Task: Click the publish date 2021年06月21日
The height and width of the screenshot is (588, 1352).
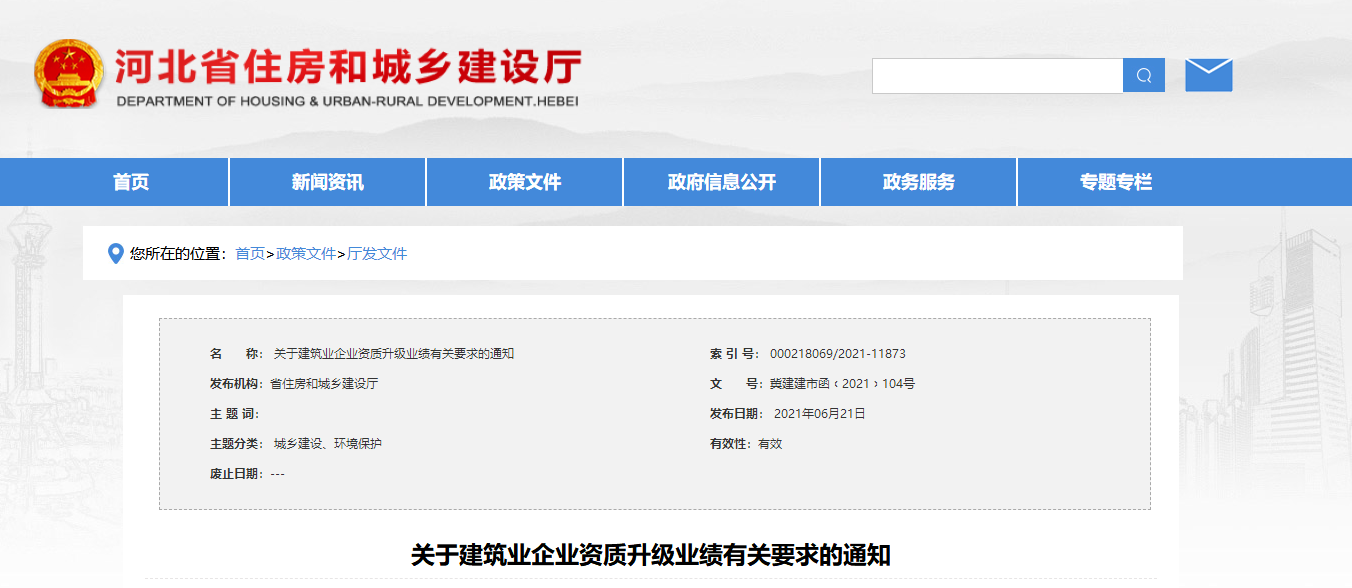Action: 819,414
